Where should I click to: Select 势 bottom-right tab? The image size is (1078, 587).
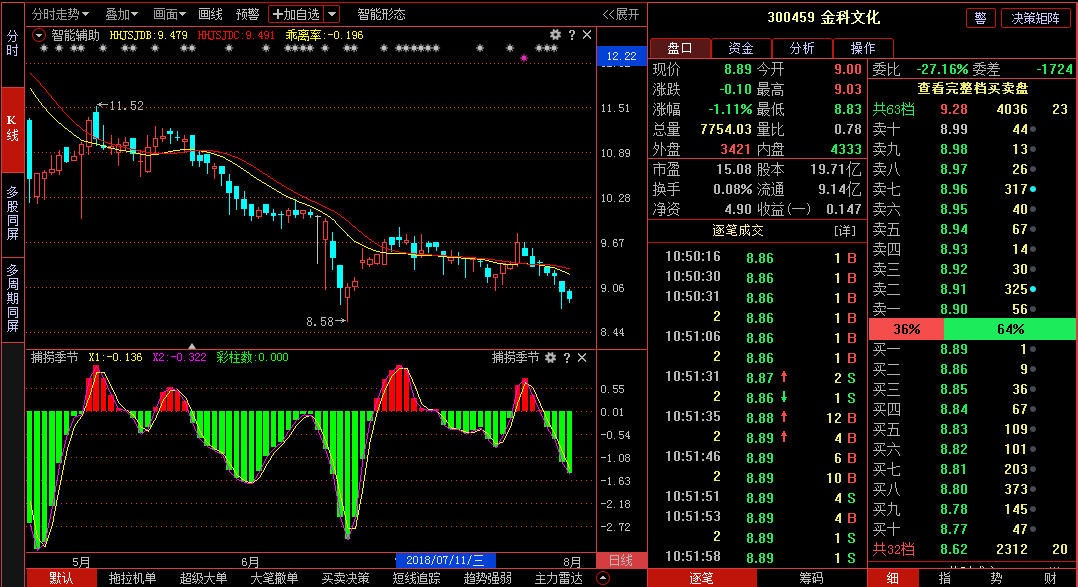coord(996,578)
